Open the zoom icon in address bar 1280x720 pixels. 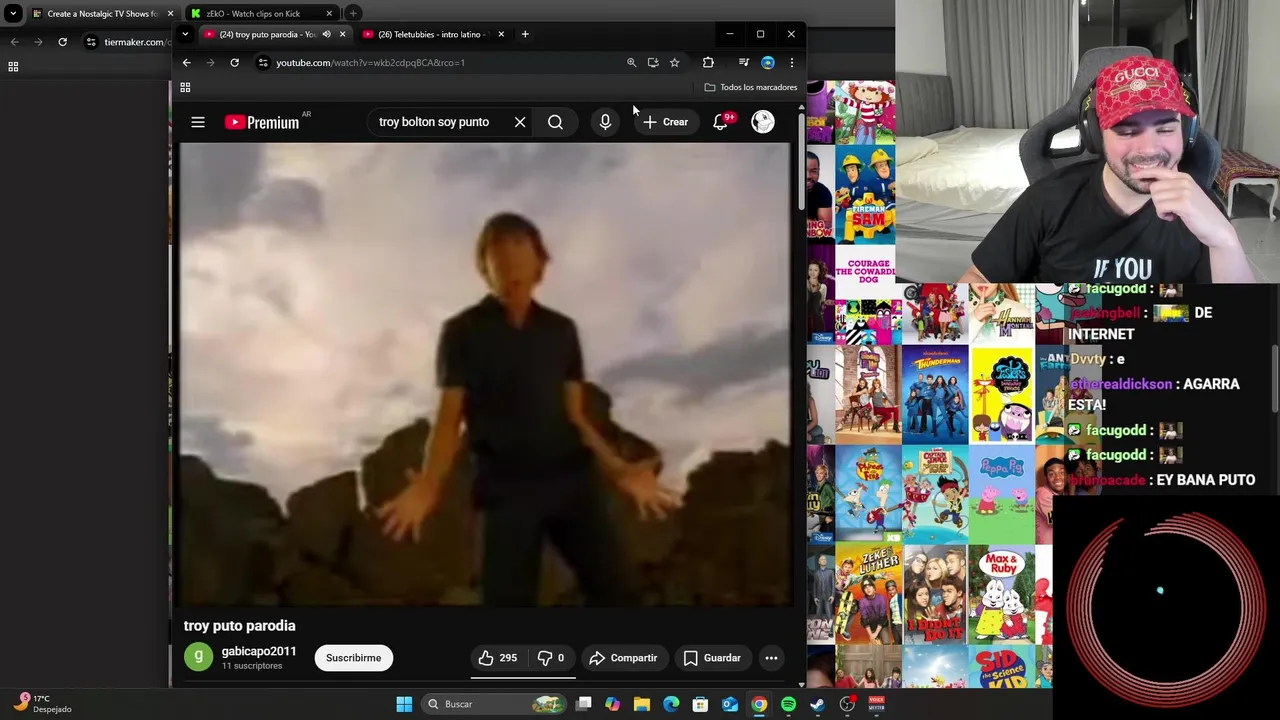click(631, 63)
